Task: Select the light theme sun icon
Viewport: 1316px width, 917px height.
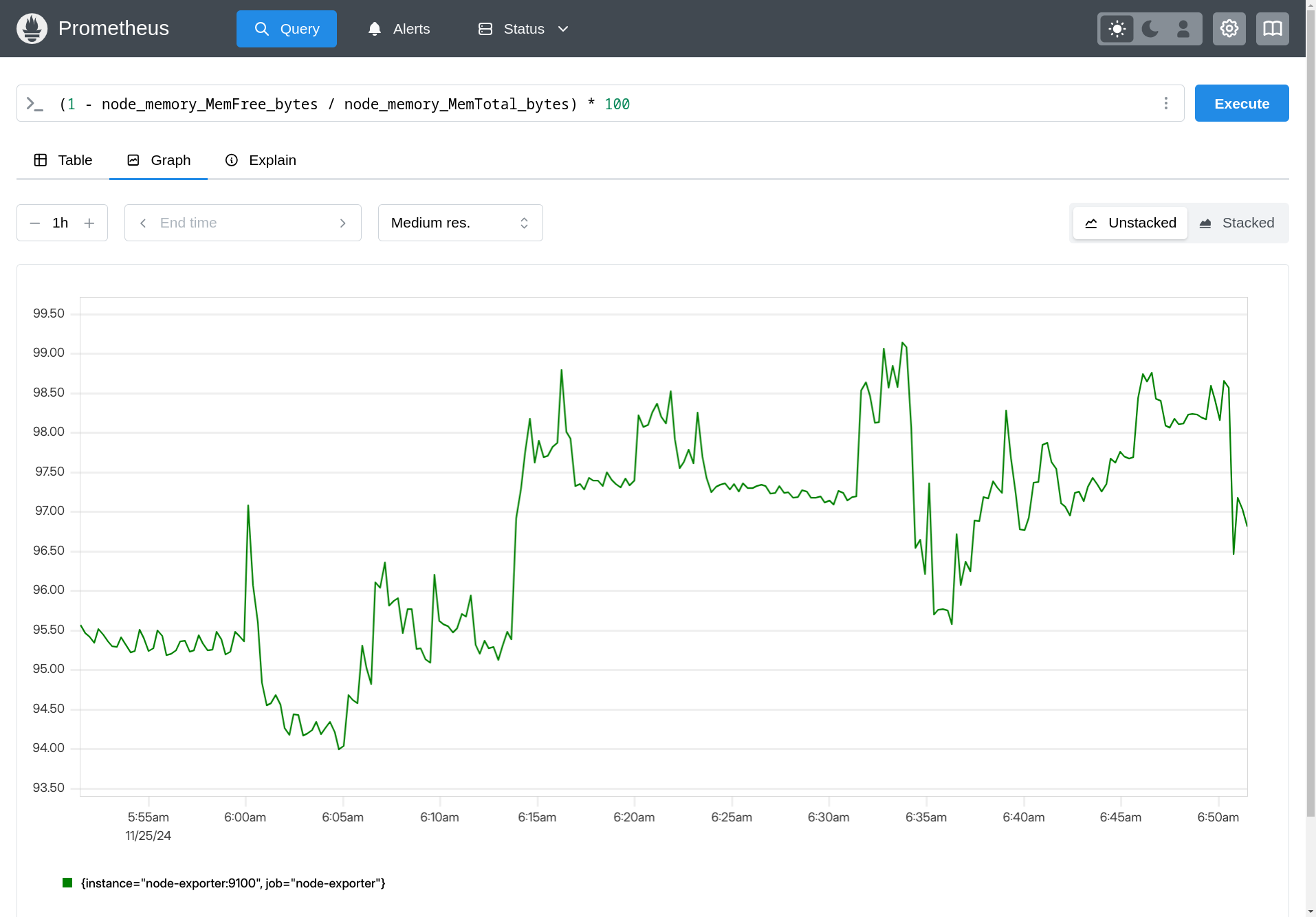Action: [x=1116, y=28]
